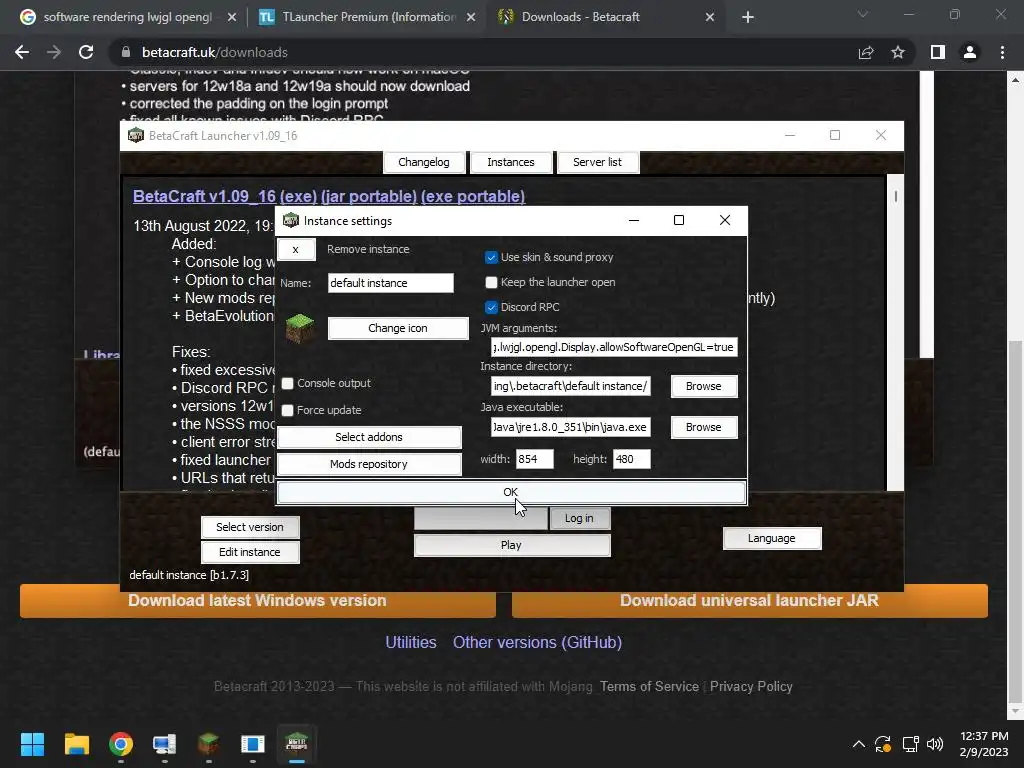Click the sync update tray icon
This screenshot has height=768, width=1024.
(x=883, y=744)
